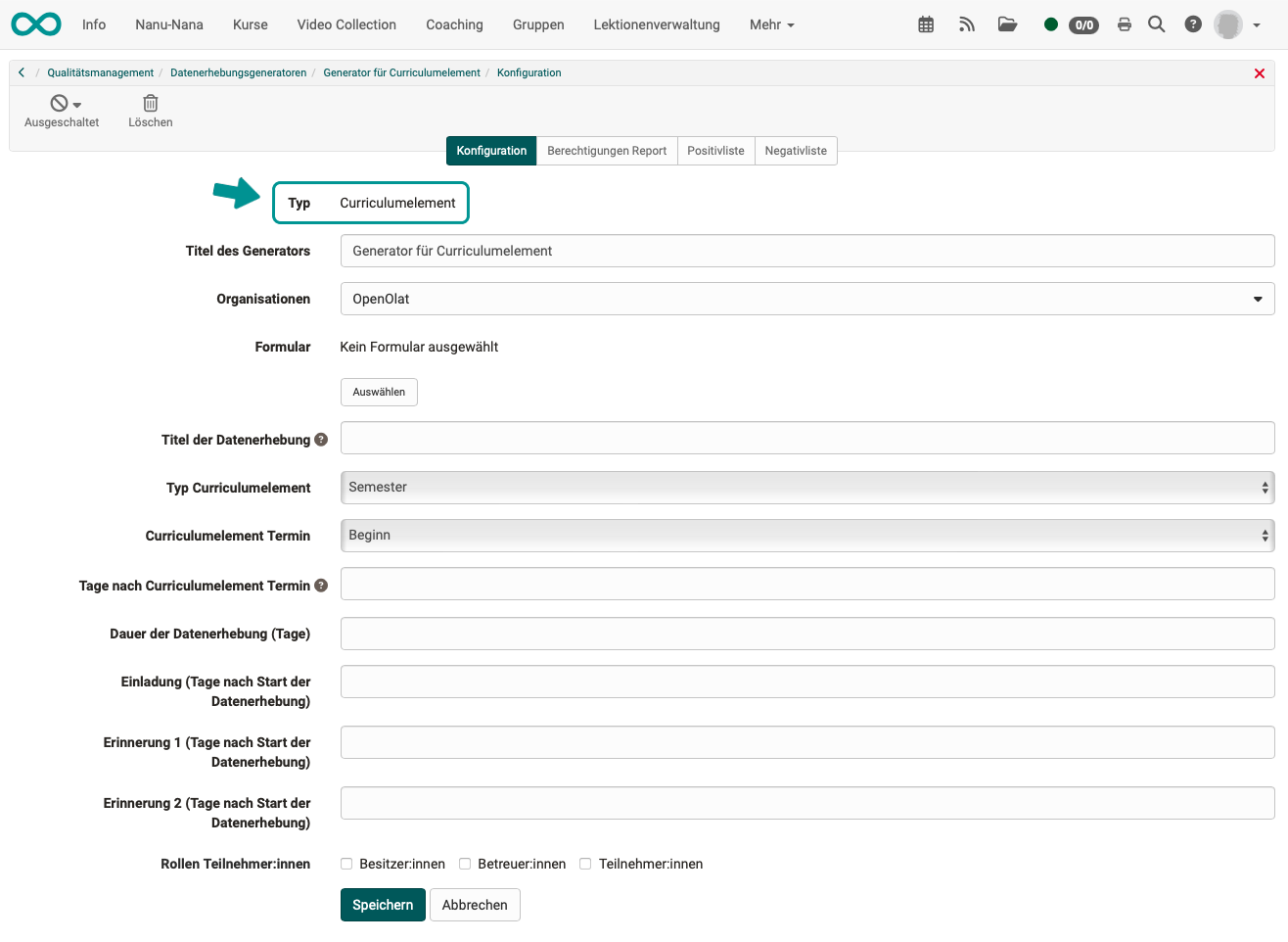
Task: Open the Berechtigungen Report tab
Action: click(x=607, y=151)
